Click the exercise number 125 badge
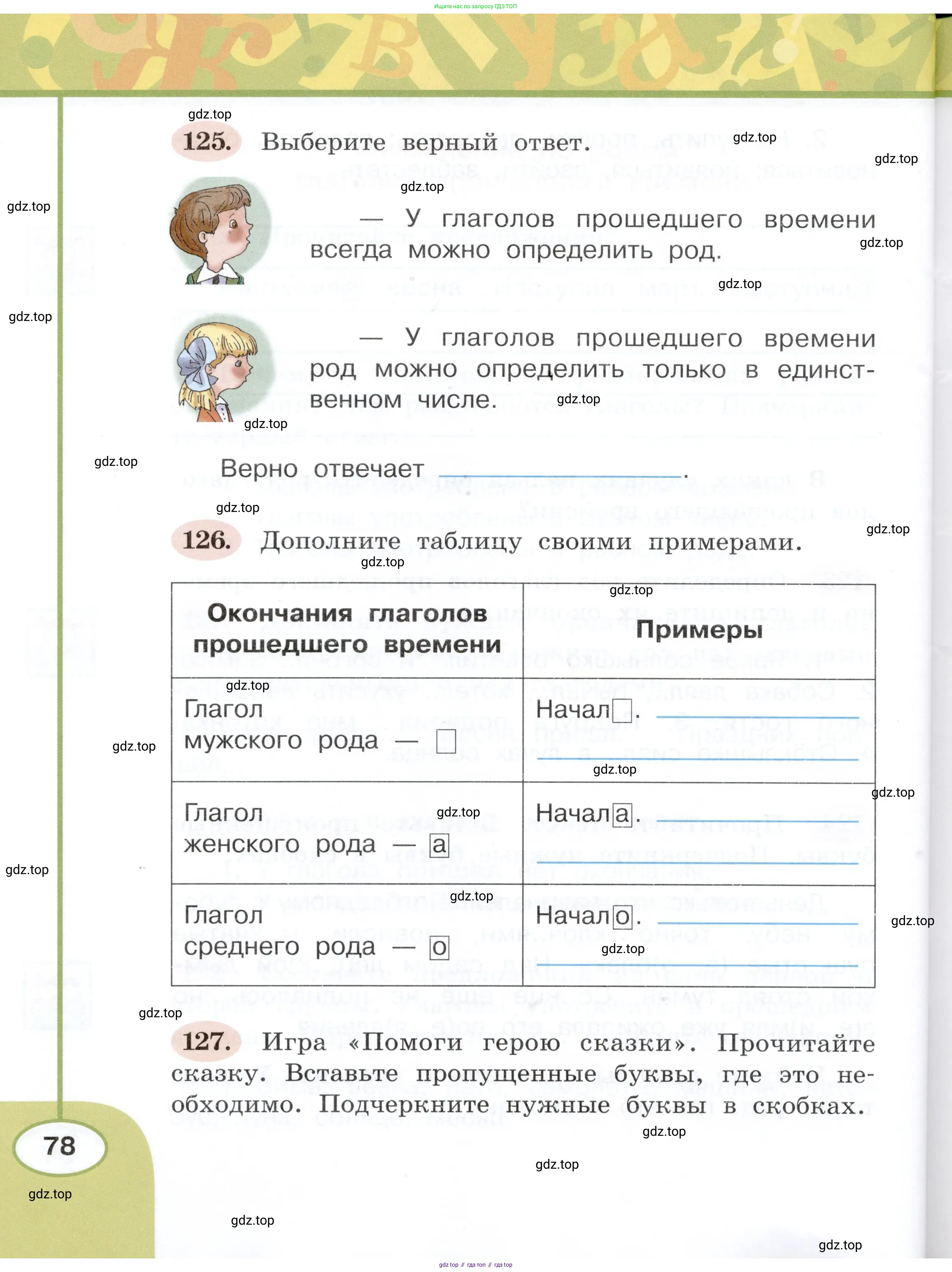 tap(207, 142)
